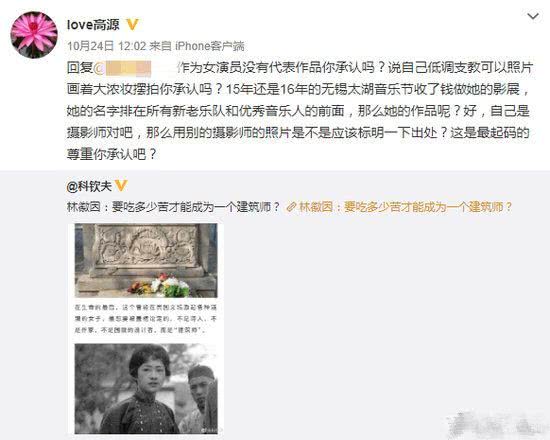Click the flower bouquet on the tomb
The width and height of the screenshot is (550, 440).
click(160, 285)
